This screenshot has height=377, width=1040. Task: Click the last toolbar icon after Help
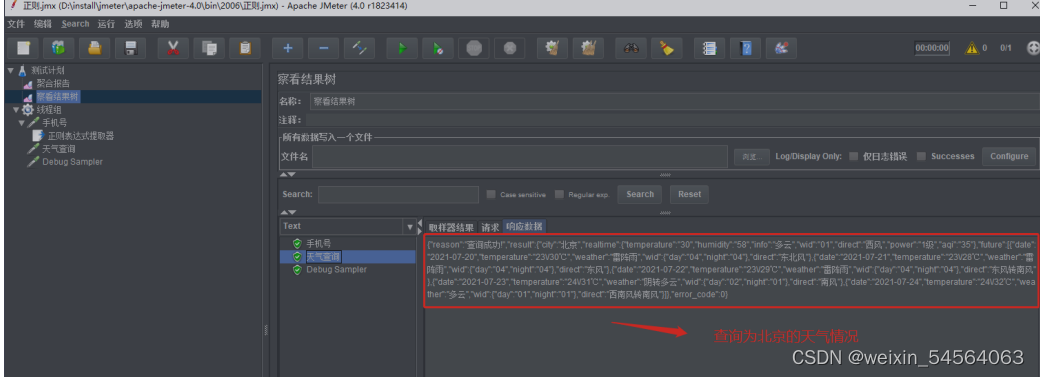(x=781, y=48)
